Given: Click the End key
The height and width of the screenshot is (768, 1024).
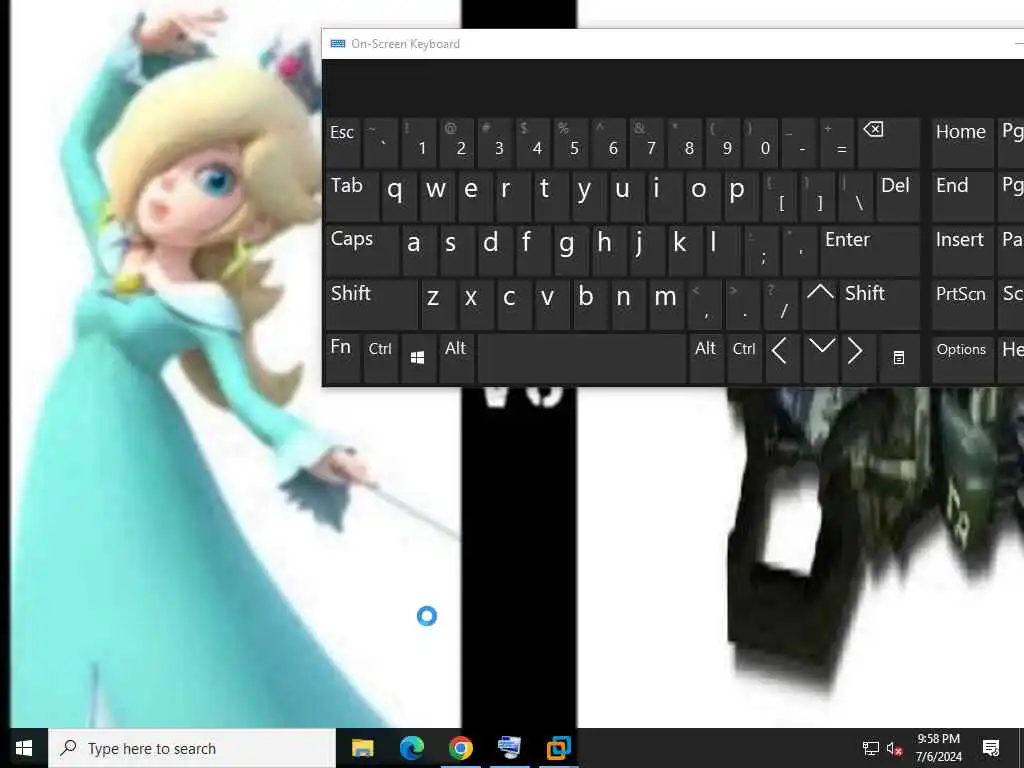Looking at the screenshot, I should (963, 196).
